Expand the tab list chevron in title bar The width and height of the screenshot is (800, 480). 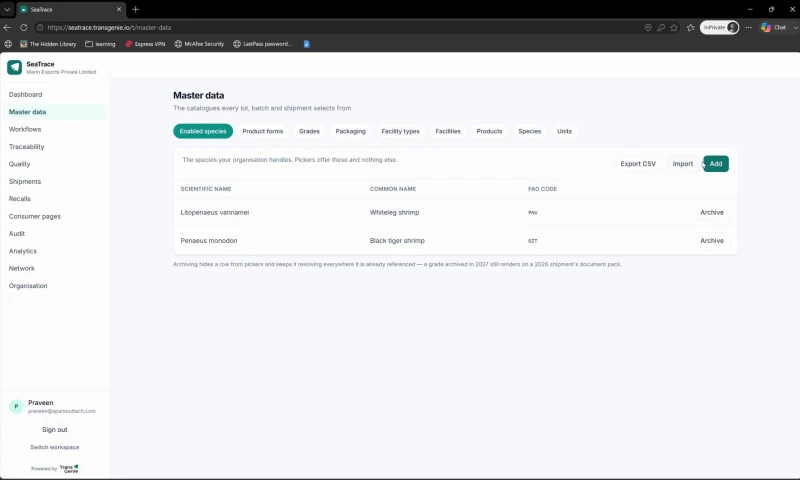coord(7,9)
